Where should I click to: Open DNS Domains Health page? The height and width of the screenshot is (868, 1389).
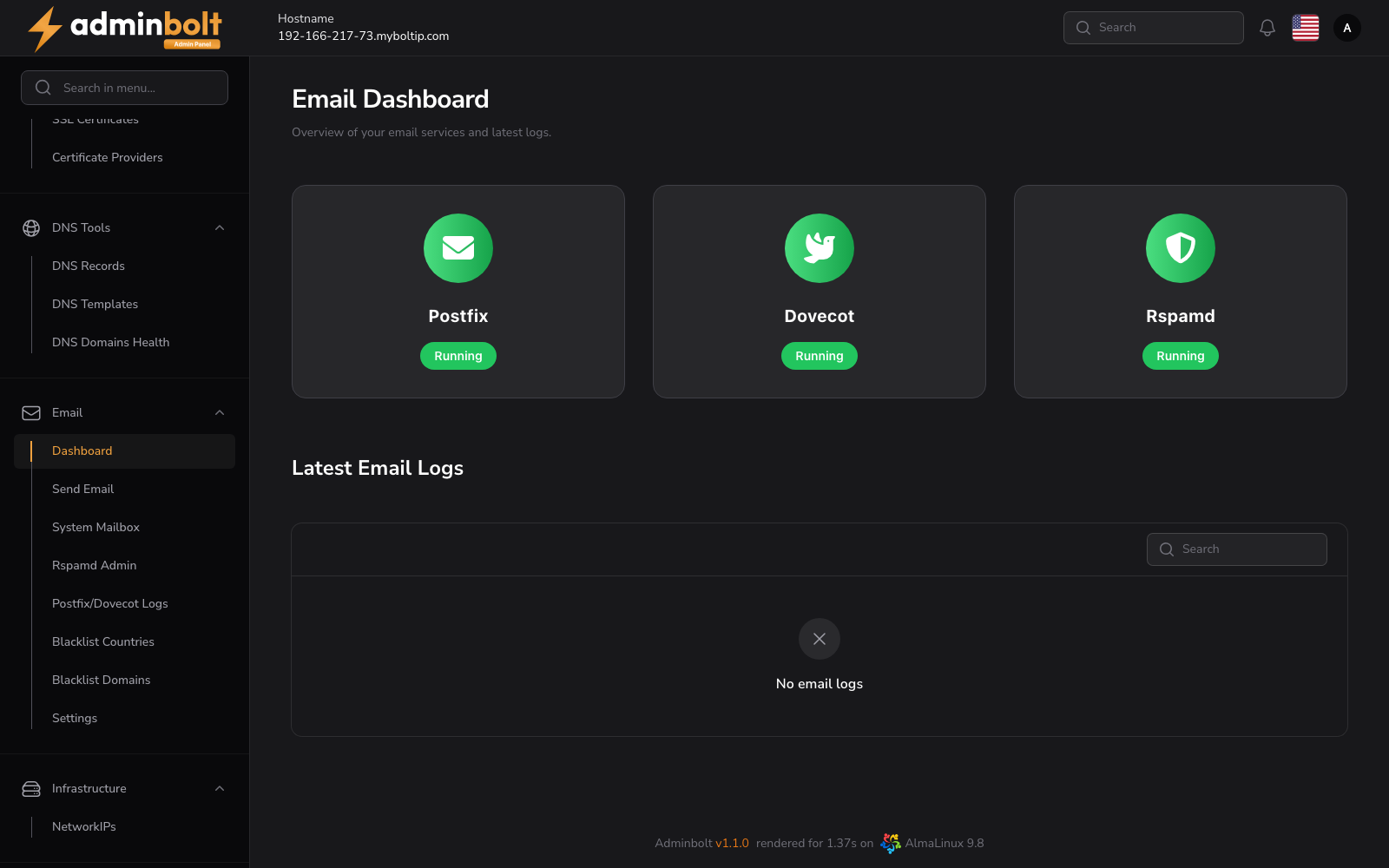pyautogui.click(x=124, y=342)
